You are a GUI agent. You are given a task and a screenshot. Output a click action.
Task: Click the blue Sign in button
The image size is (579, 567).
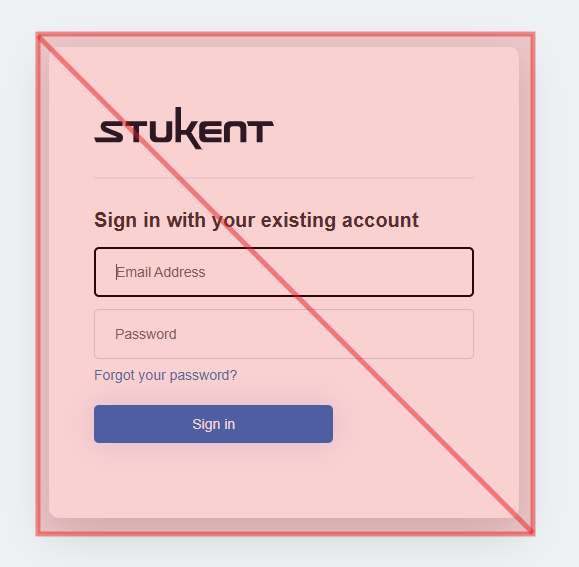click(x=213, y=424)
